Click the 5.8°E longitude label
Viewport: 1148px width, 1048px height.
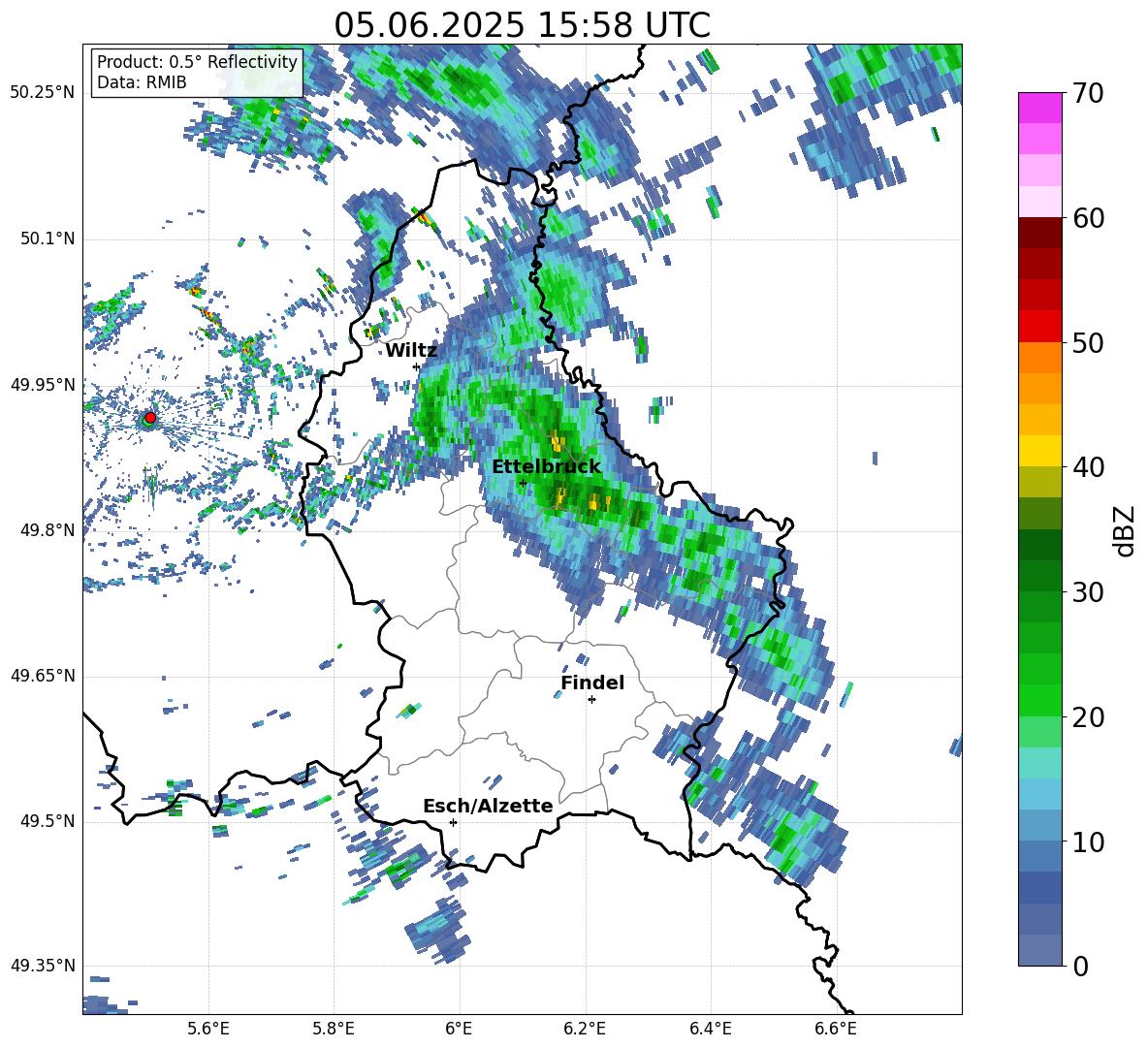pos(334,1029)
